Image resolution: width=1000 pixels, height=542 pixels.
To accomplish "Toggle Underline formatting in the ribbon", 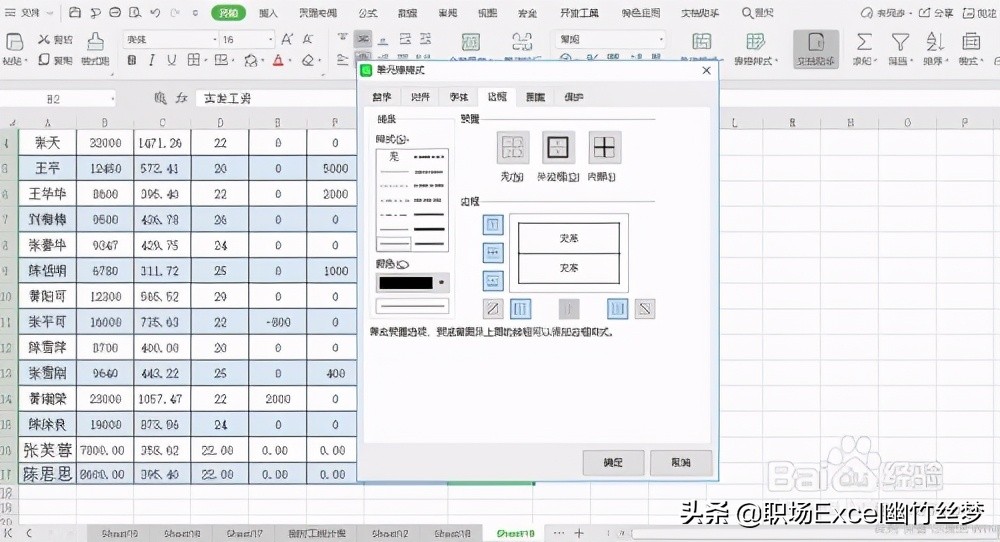I will 172,61.
